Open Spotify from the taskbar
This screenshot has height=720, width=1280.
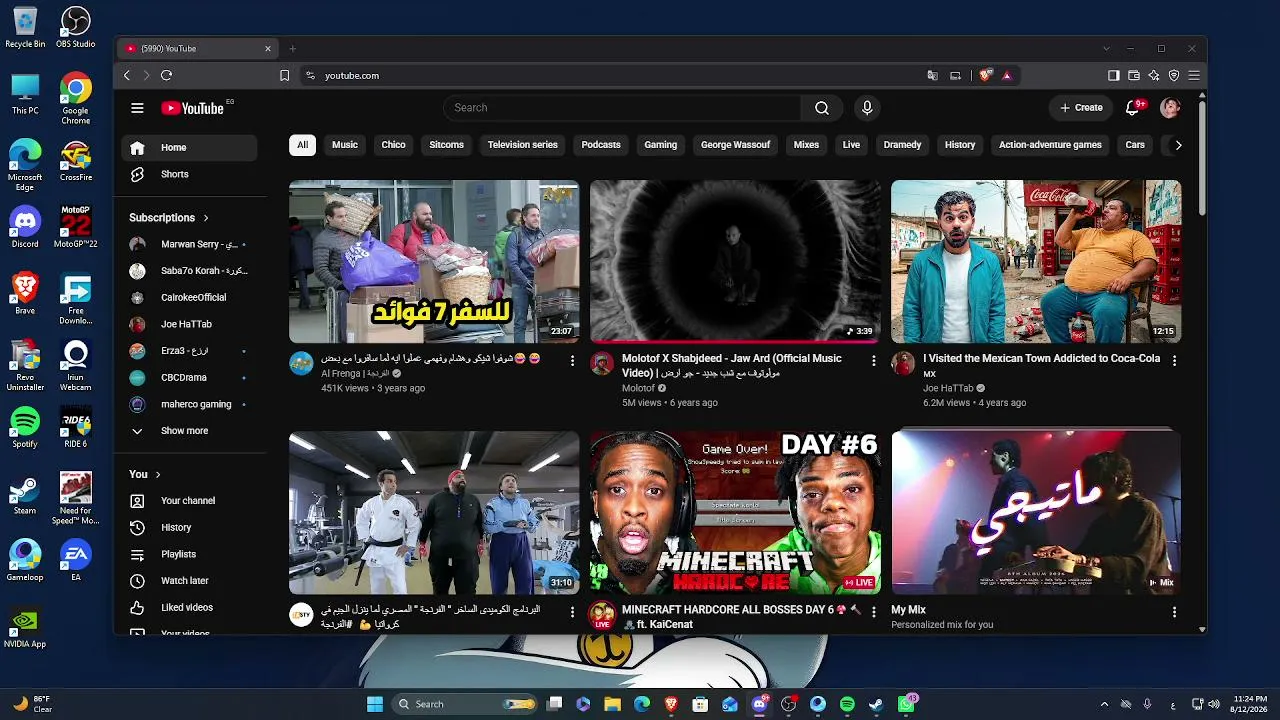pos(847,704)
